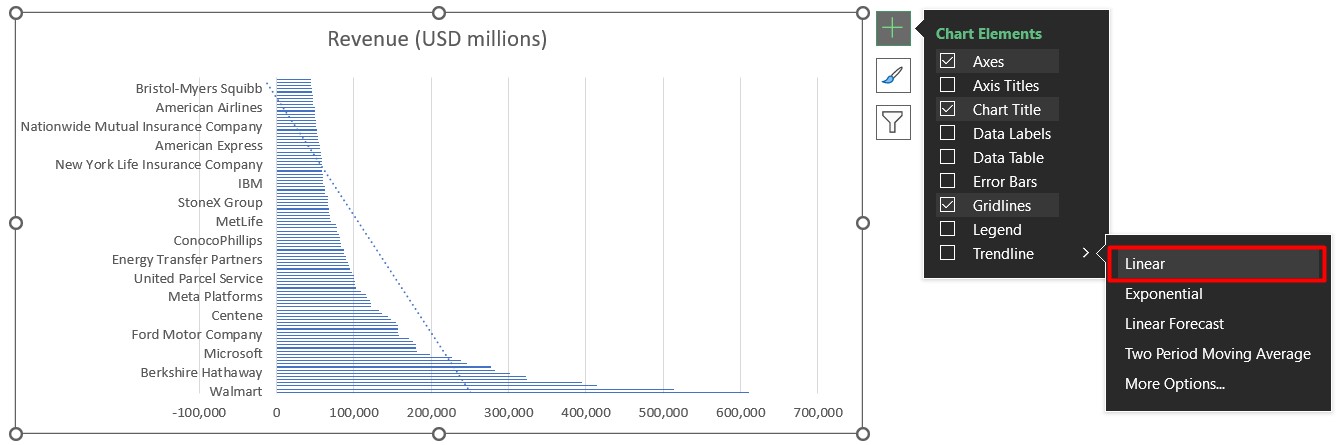Click the 300,000 value axis label
Screen dimensions: 1343x445
[509, 413]
